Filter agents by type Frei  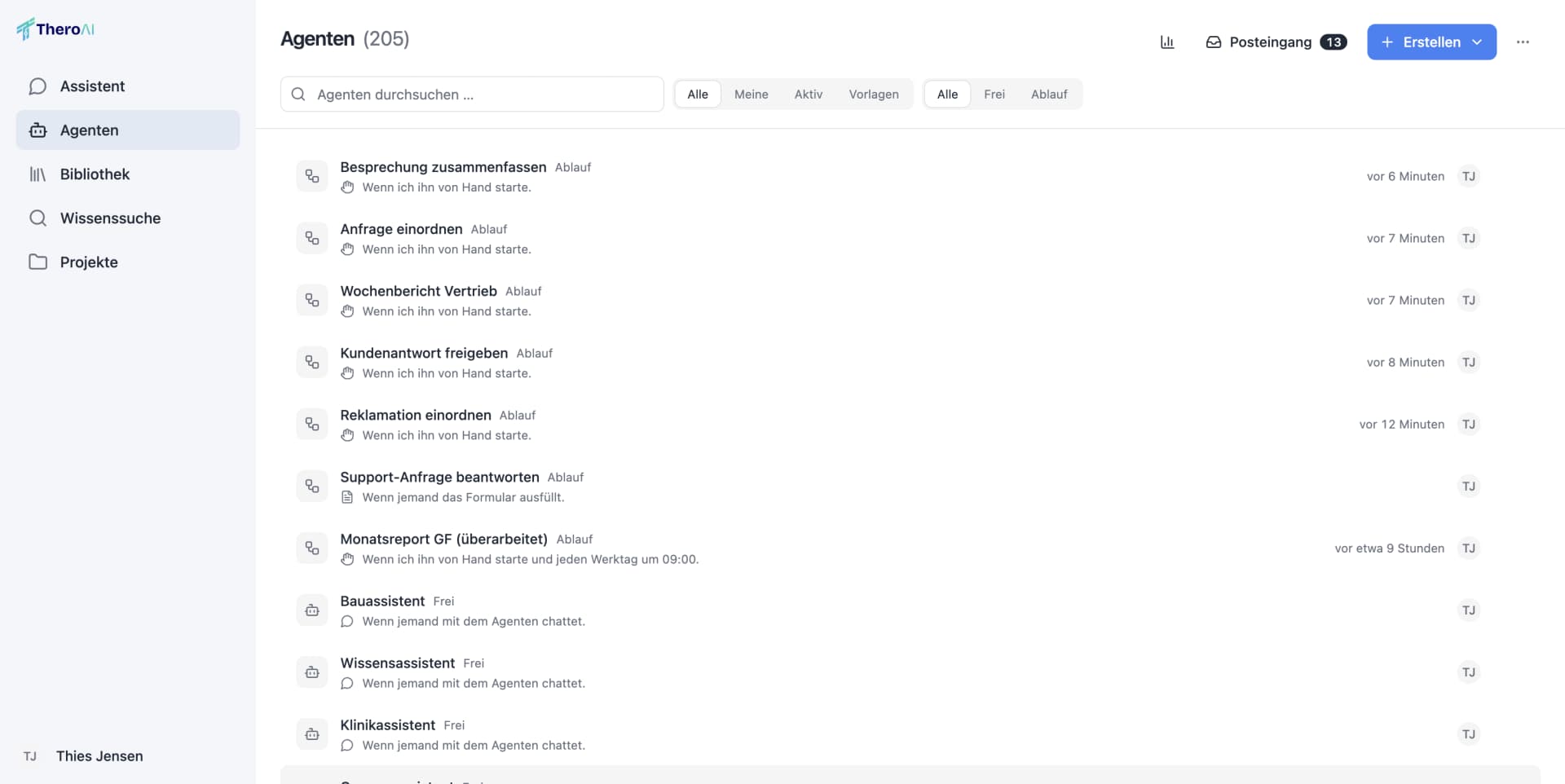pos(994,95)
